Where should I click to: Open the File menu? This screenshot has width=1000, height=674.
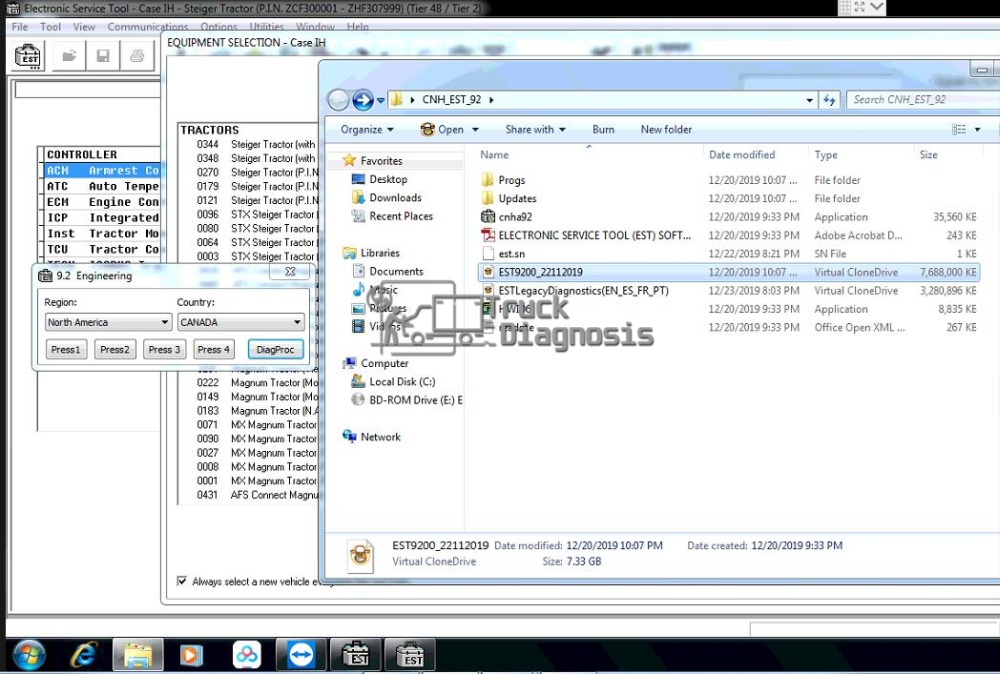coord(20,27)
